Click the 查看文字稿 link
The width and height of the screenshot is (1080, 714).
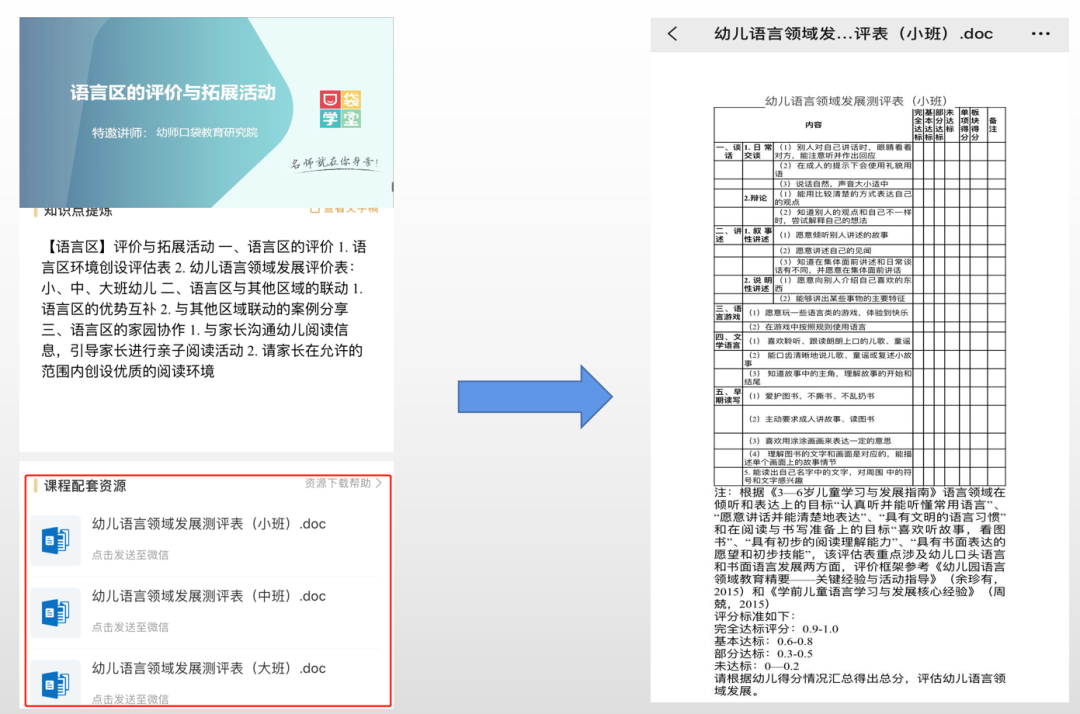344,209
